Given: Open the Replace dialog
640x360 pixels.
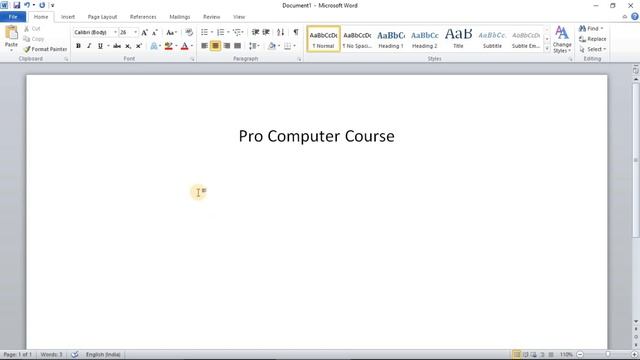Looking at the screenshot, I should 593,39.
